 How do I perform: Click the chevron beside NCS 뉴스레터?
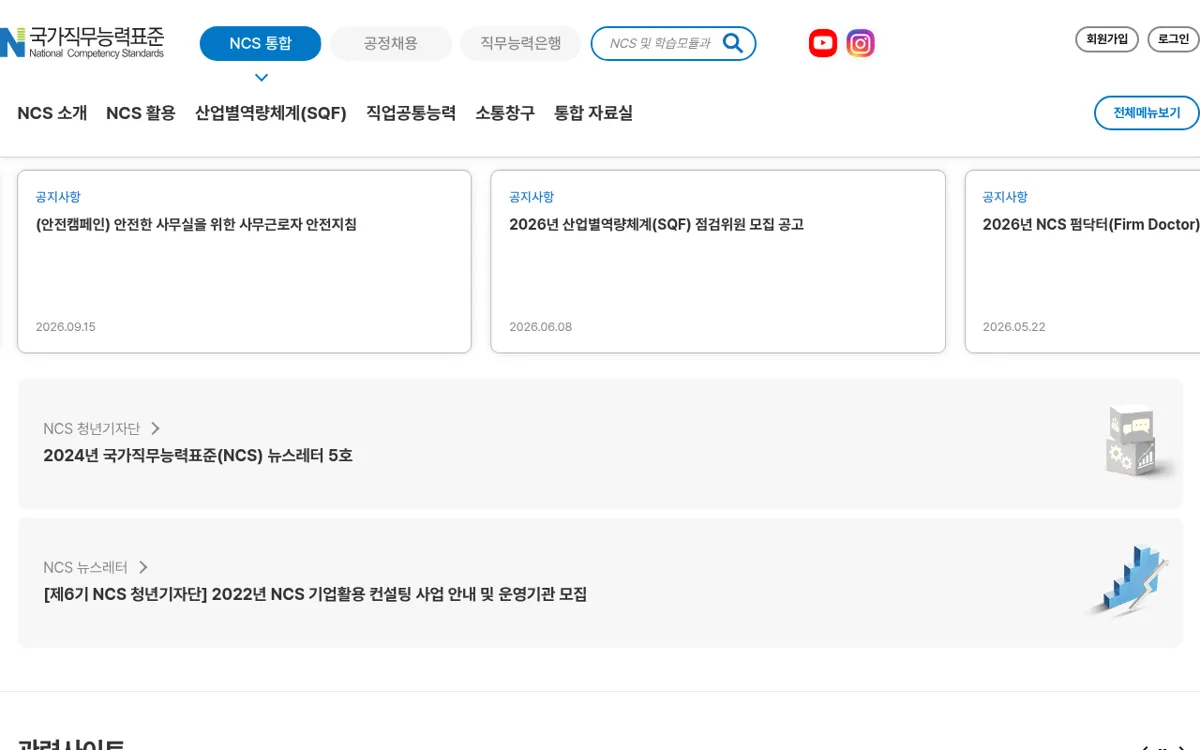pyautogui.click(x=143, y=567)
